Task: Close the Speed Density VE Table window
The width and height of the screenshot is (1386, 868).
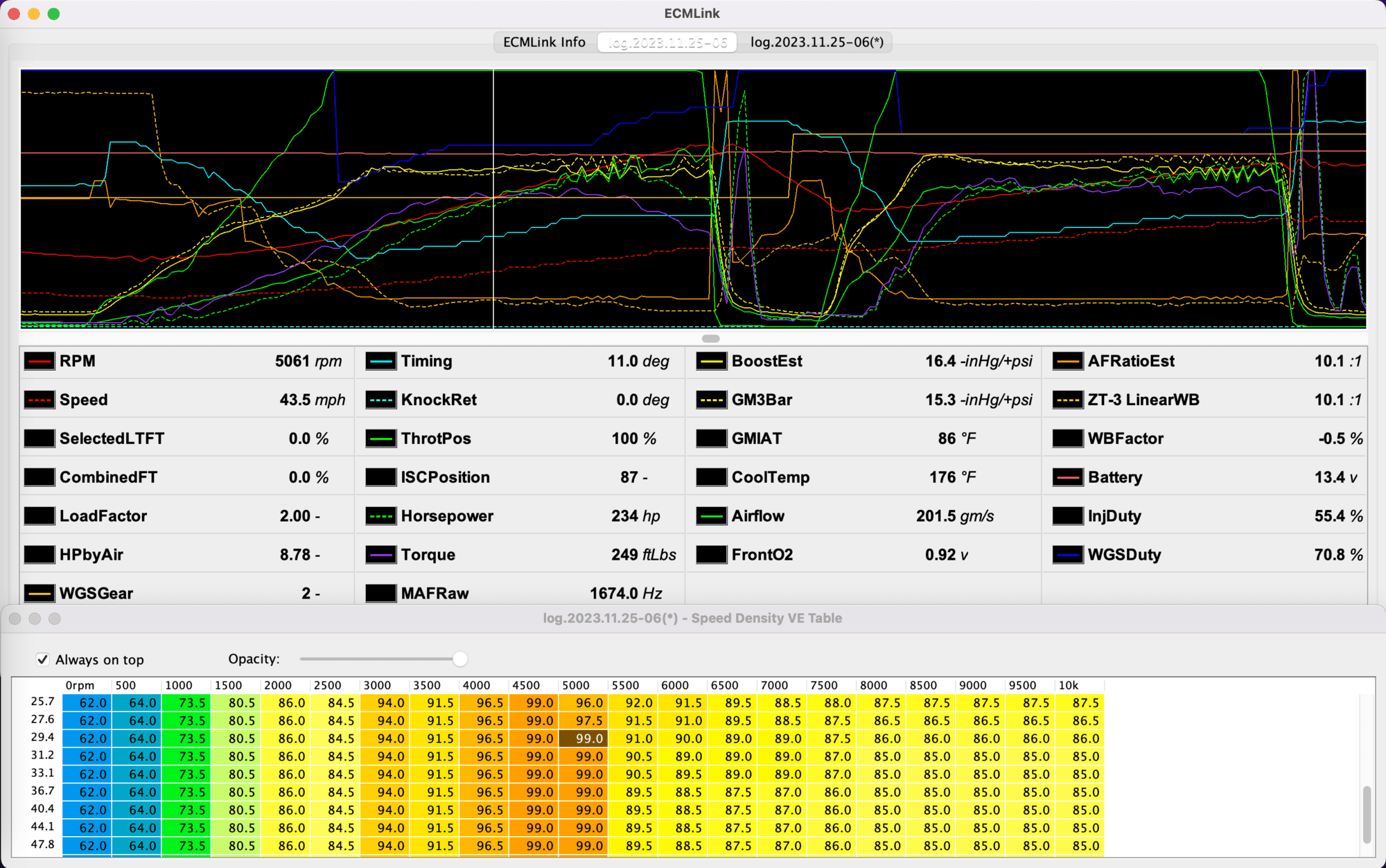Action: 15,619
